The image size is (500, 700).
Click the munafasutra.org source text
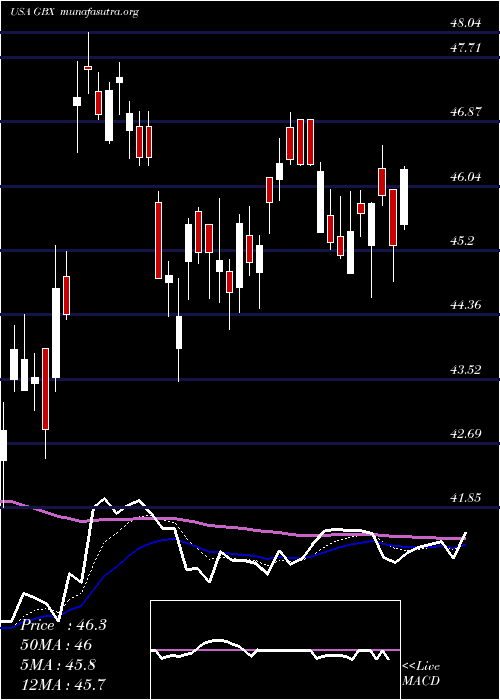tap(98, 12)
